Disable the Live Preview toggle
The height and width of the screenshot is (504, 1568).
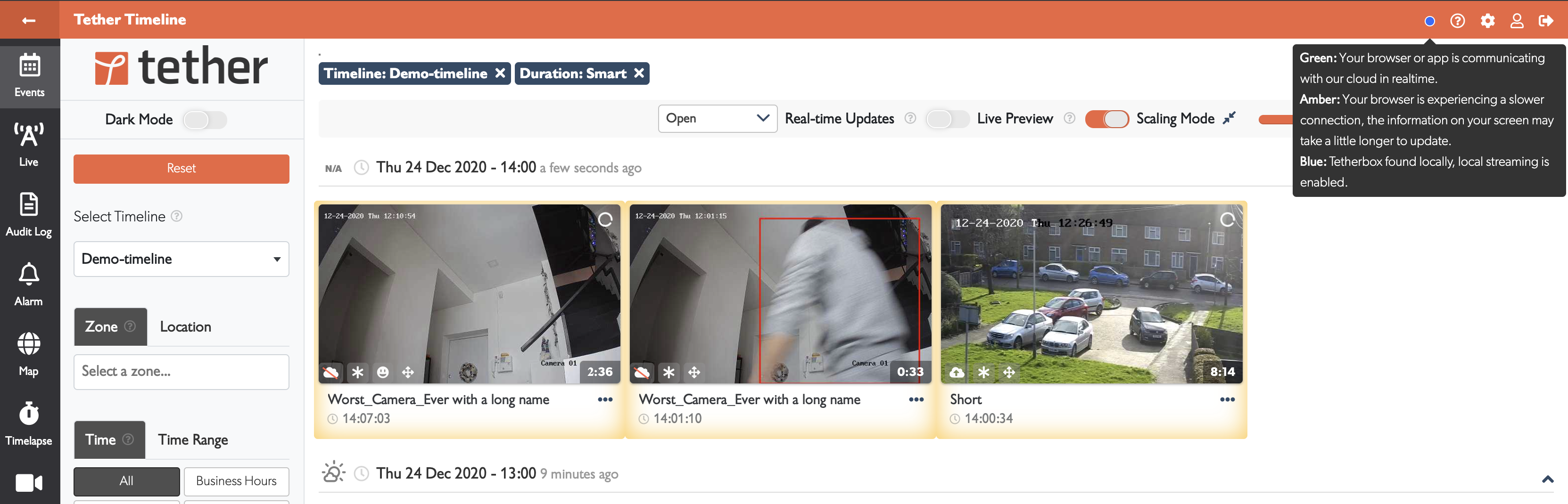pyautogui.click(x=1106, y=119)
